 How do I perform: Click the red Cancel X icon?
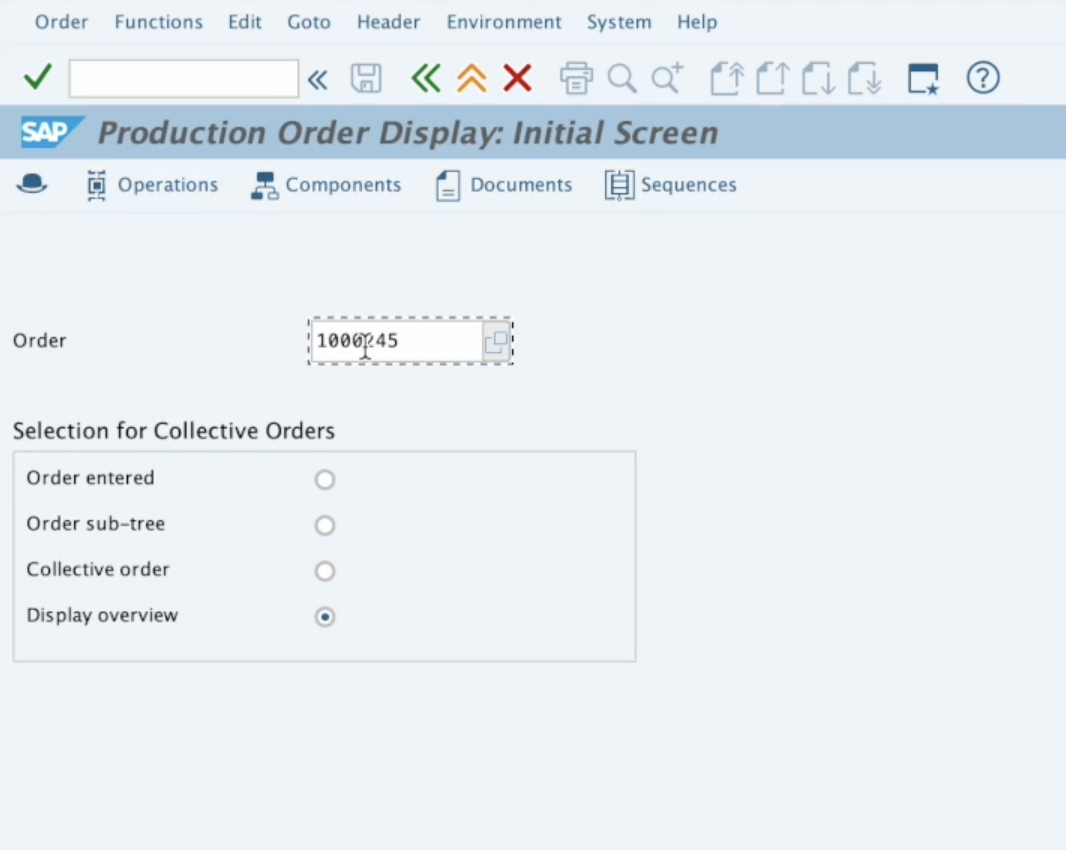517,78
